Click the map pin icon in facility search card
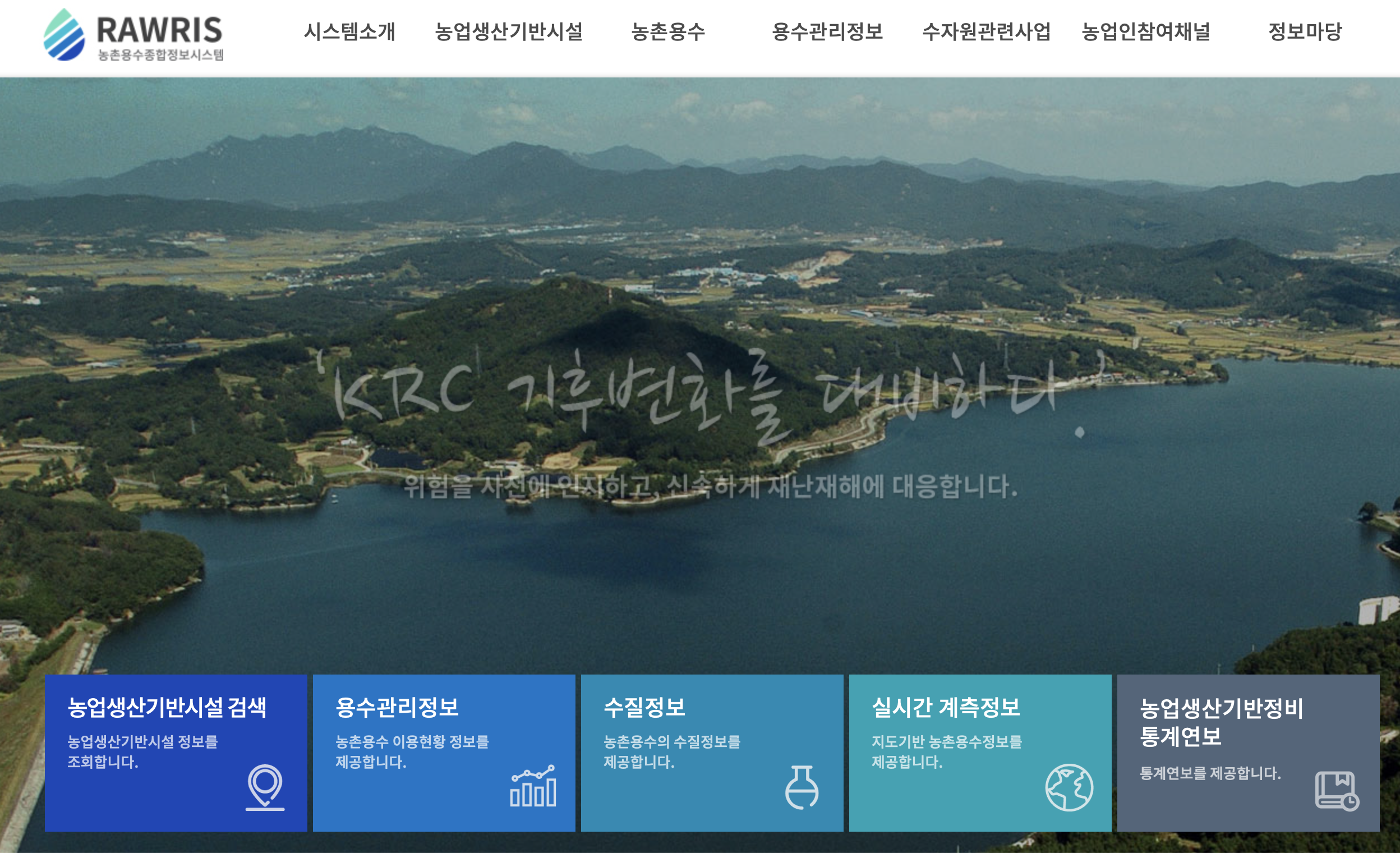The width and height of the screenshot is (1400, 853). 265,787
